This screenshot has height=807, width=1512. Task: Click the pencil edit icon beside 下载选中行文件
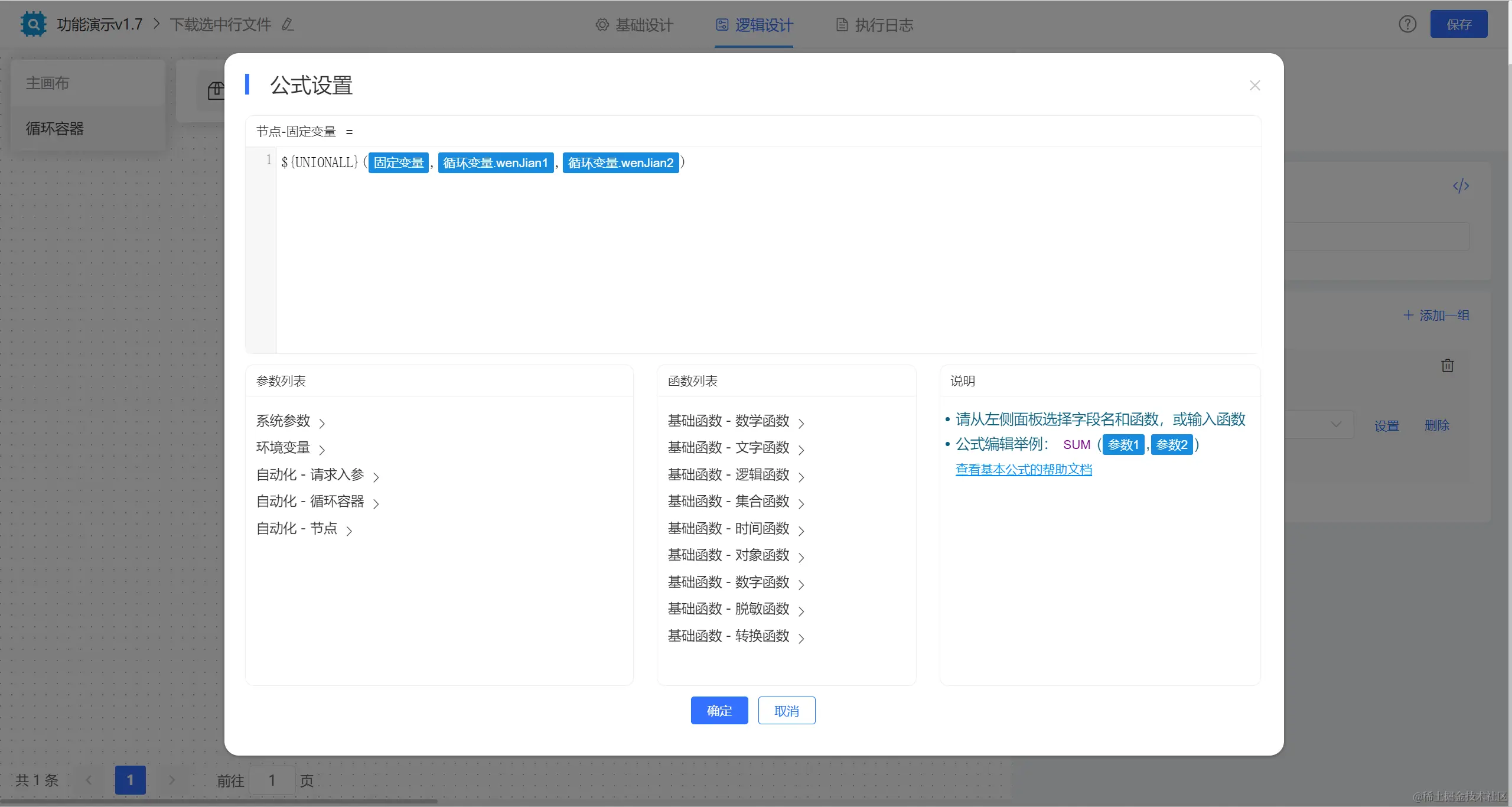[x=288, y=25]
